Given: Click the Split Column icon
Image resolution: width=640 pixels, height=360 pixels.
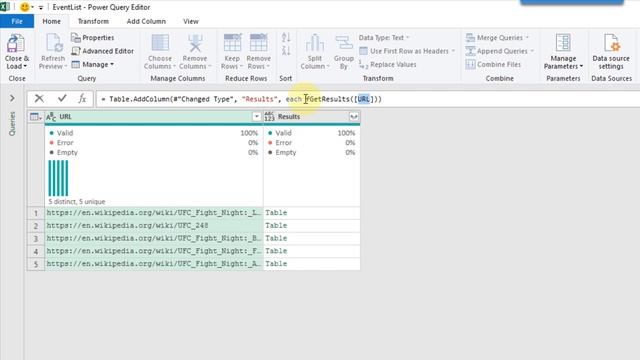Looking at the screenshot, I should point(315,44).
